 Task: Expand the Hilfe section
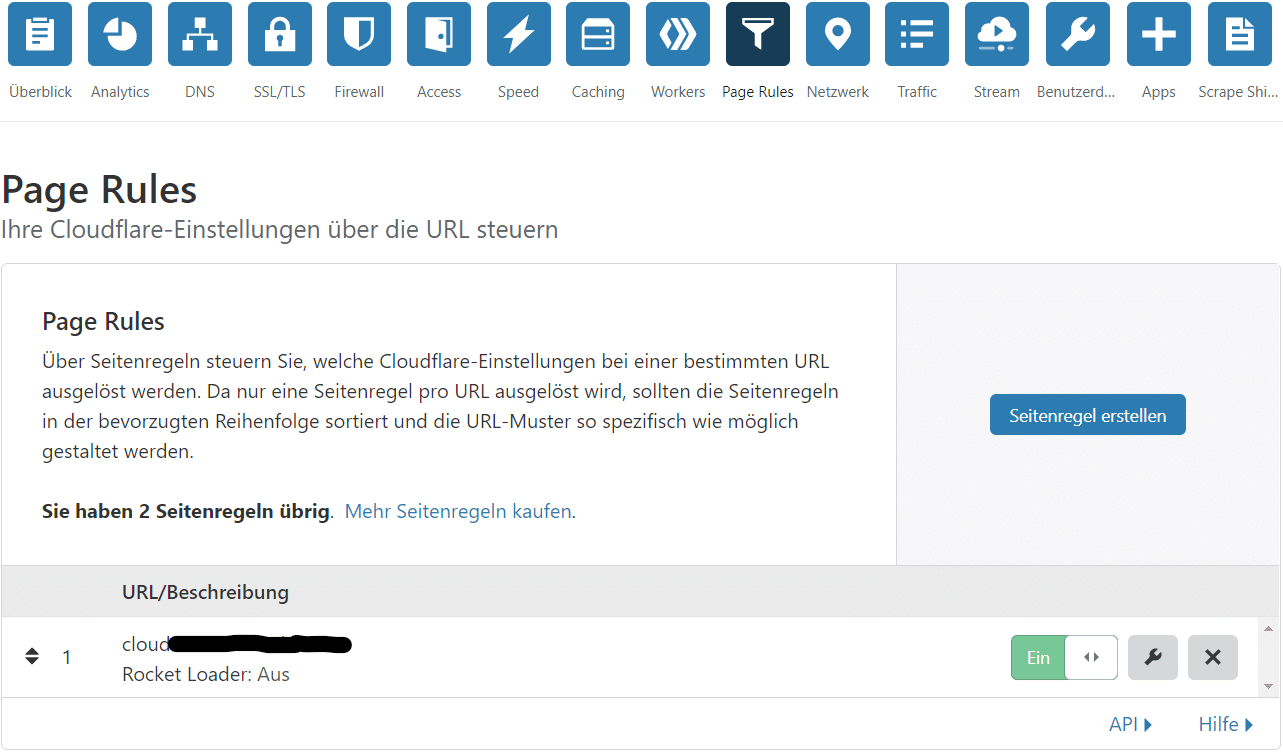1226,724
